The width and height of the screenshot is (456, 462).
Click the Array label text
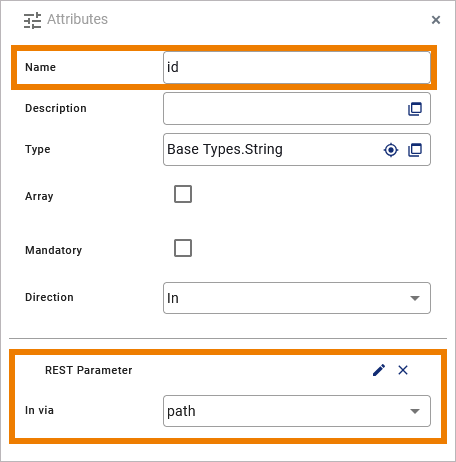(39, 196)
